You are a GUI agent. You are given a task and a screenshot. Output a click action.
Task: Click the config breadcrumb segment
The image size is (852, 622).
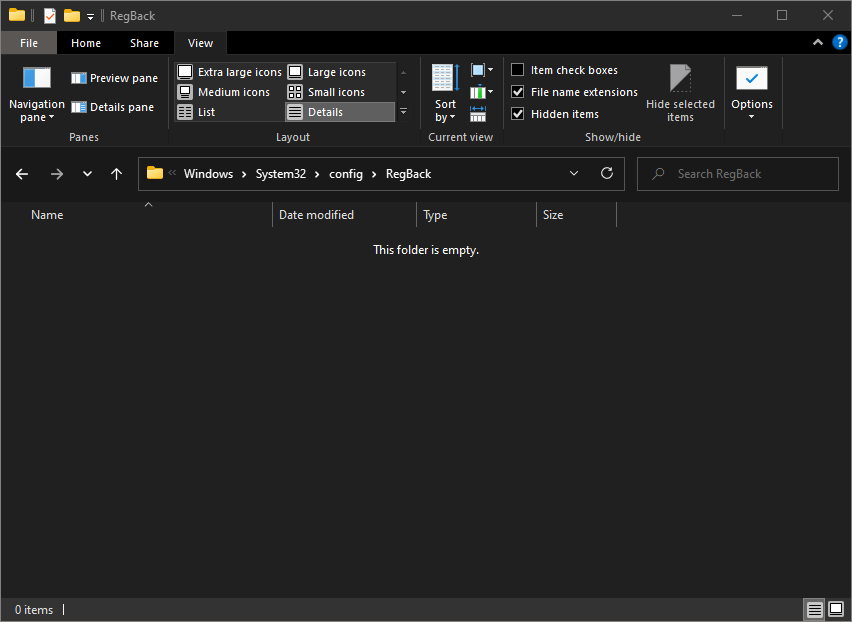346,174
